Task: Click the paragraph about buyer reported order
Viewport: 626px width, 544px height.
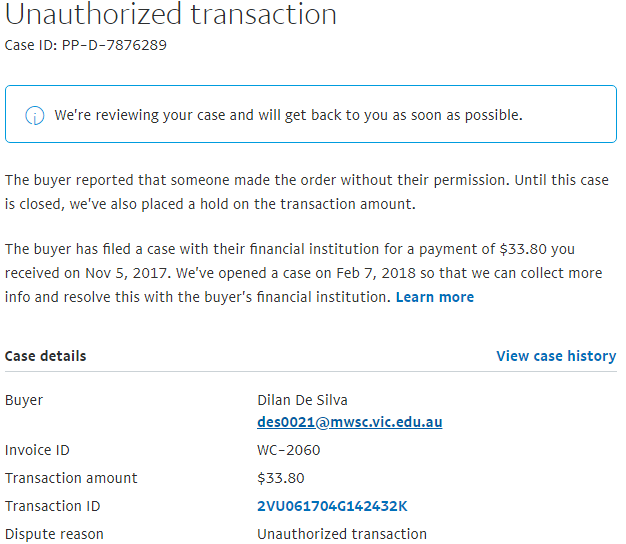Action: [x=307, y=192]
